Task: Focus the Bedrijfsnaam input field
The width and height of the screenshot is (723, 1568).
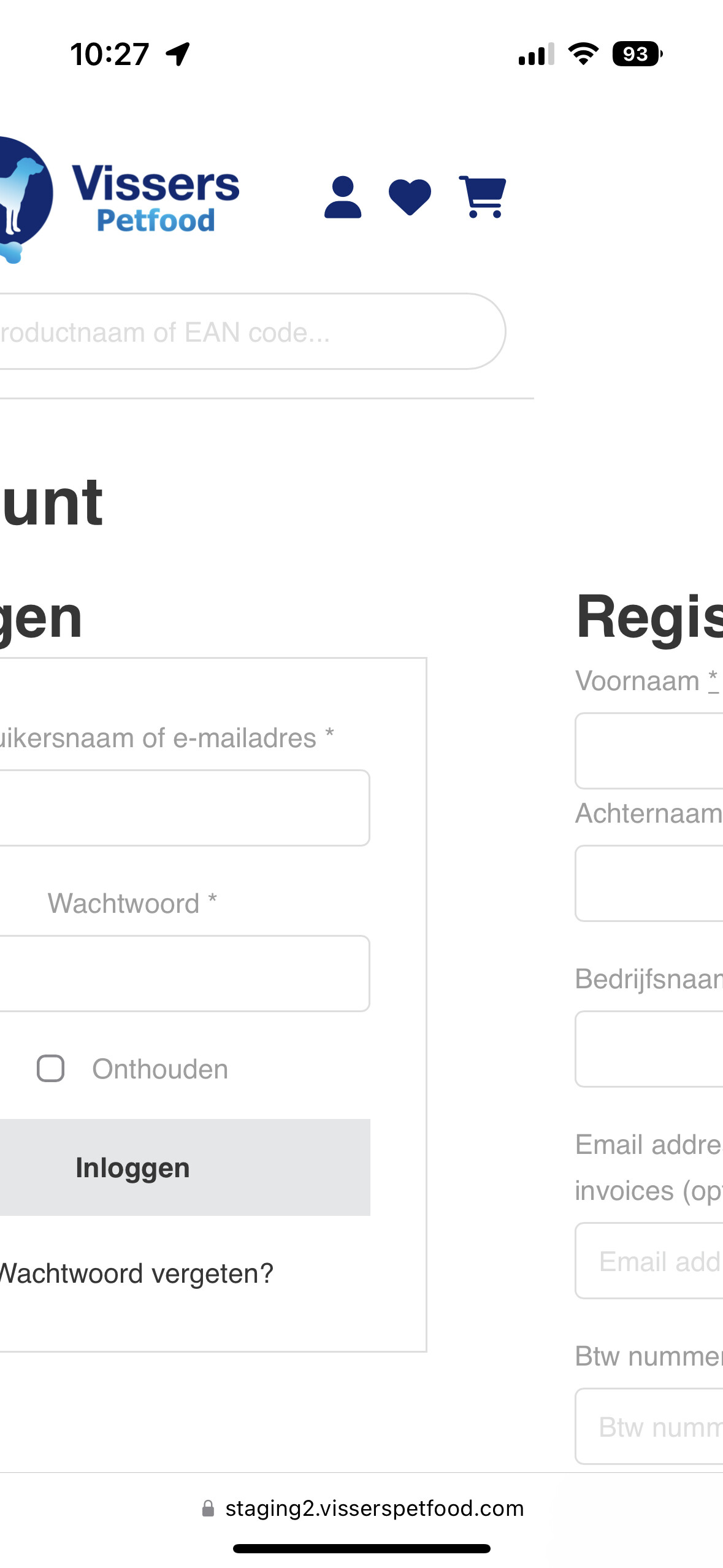Action: [649, 1049]
